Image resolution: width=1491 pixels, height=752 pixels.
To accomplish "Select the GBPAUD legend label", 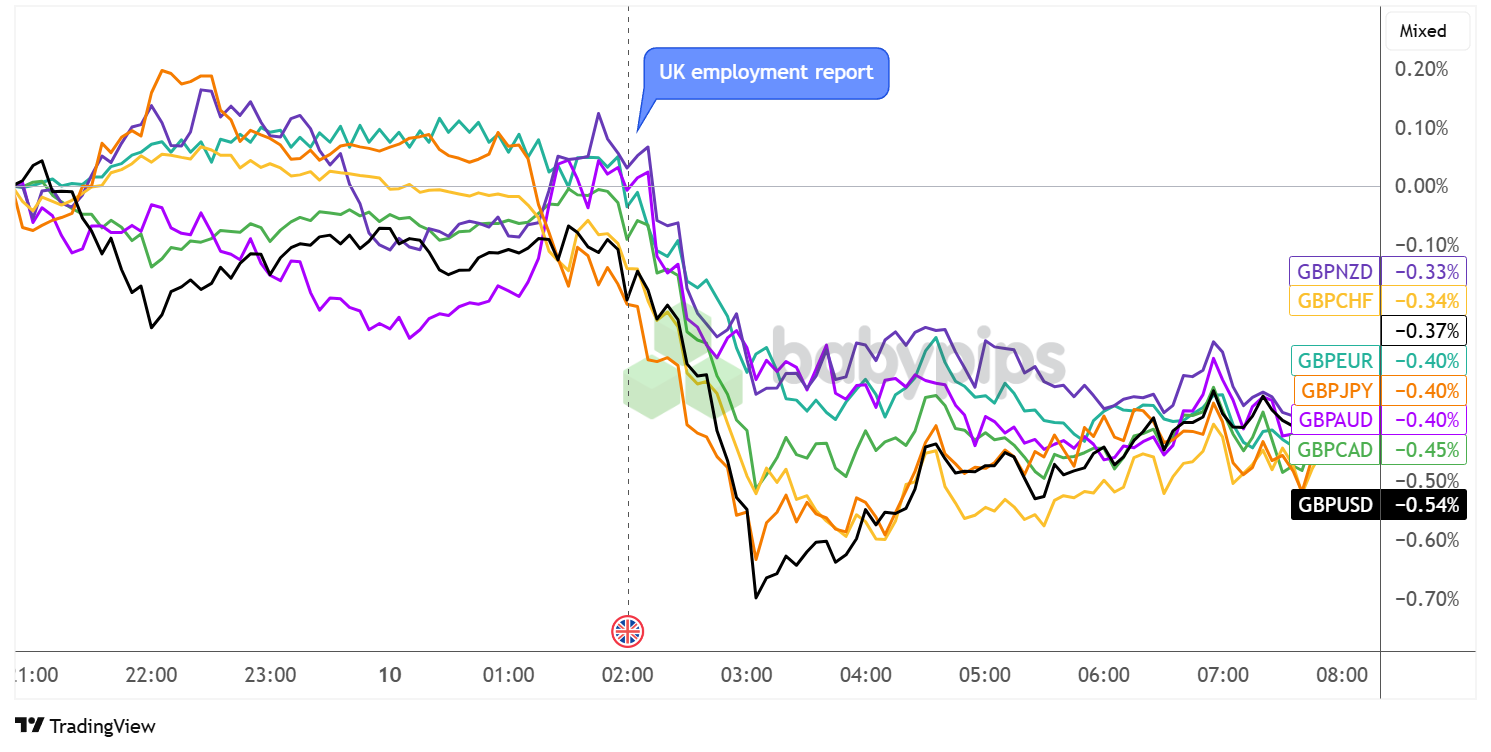I will (1334, 420).
